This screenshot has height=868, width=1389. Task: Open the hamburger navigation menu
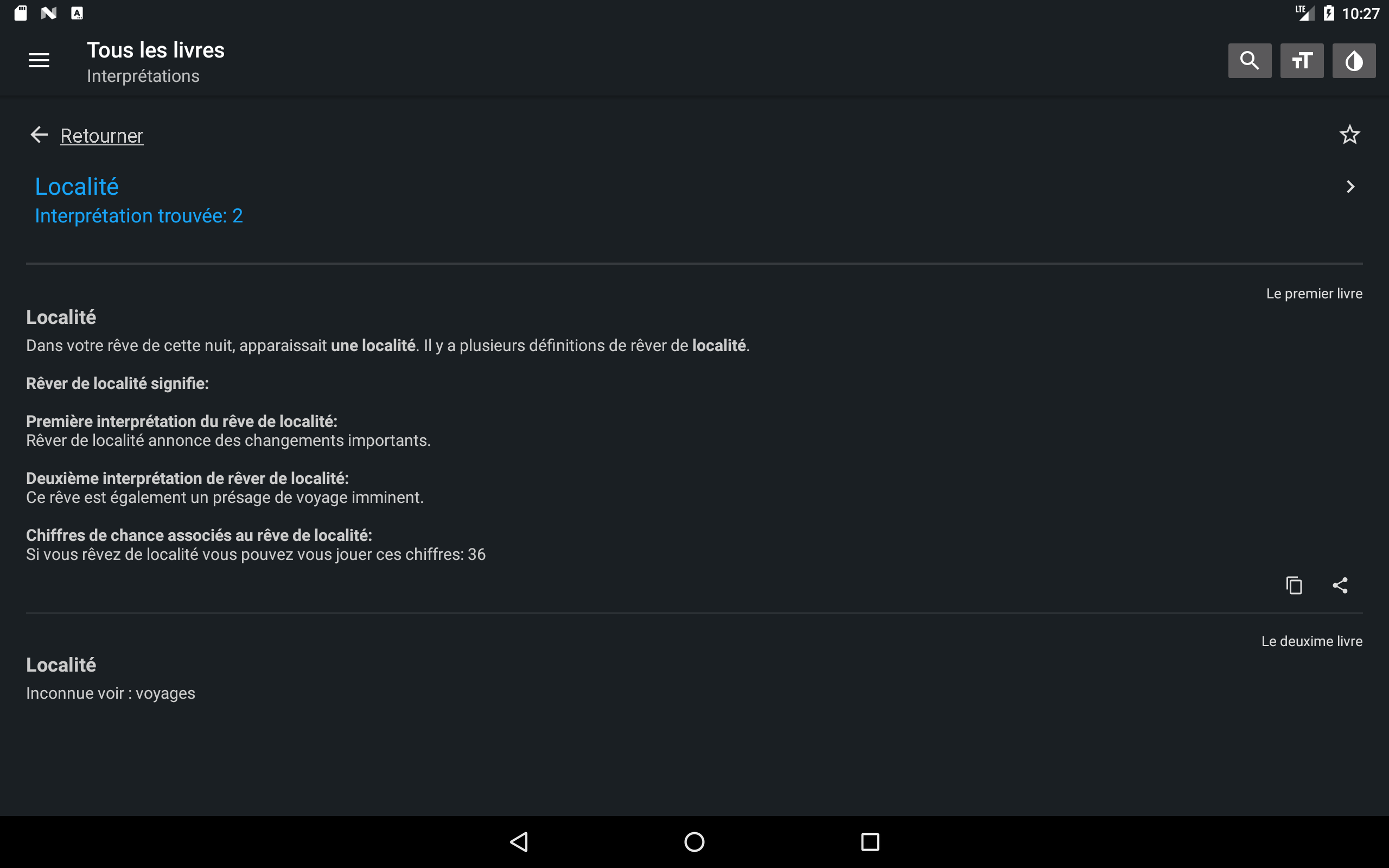pos(39,60)
